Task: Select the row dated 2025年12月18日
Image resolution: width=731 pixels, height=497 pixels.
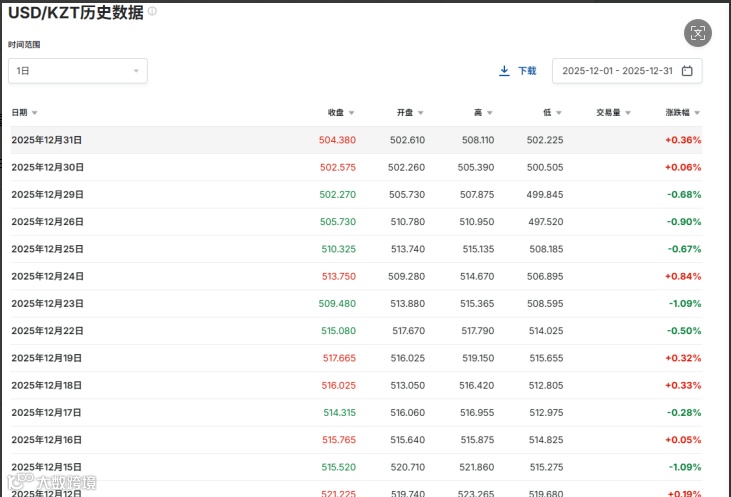Action: [x=357, y=386]
